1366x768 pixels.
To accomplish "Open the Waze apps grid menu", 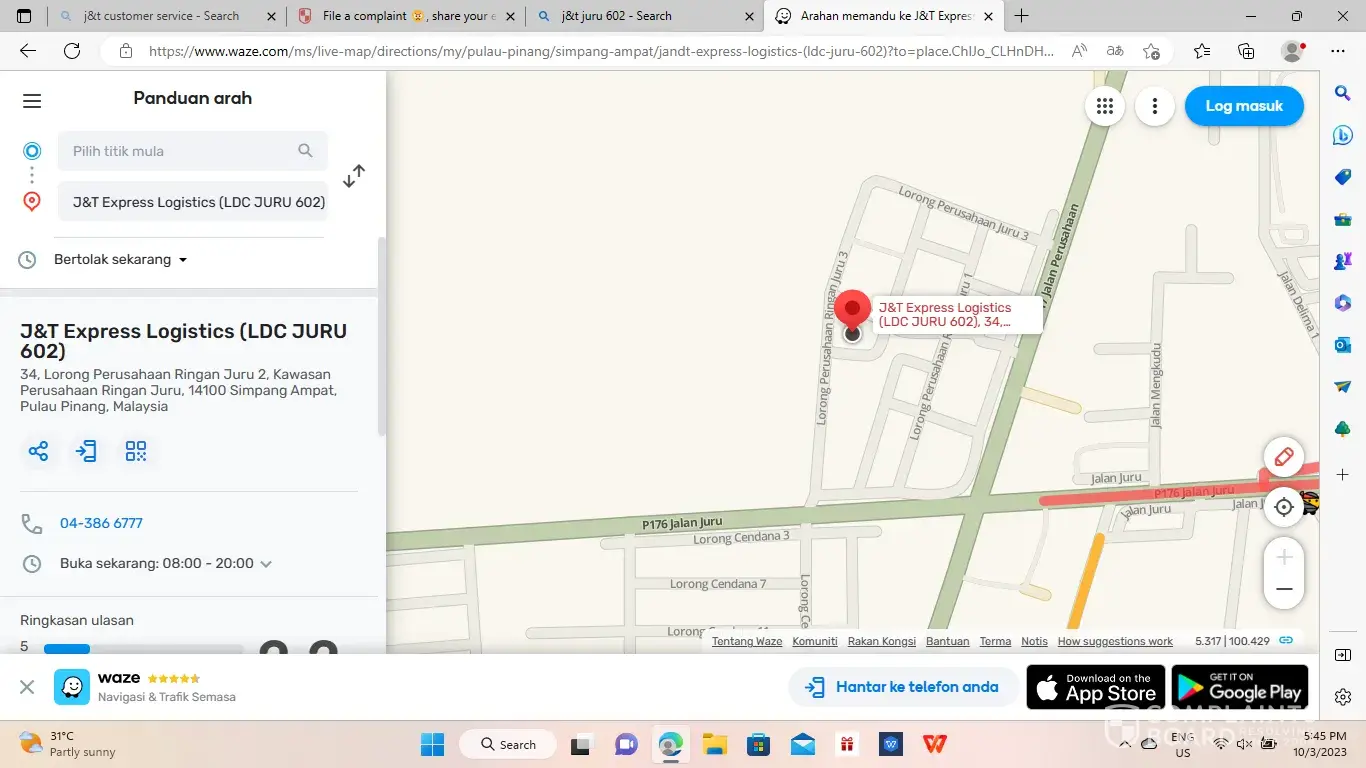I will (x=1105, y=106).
